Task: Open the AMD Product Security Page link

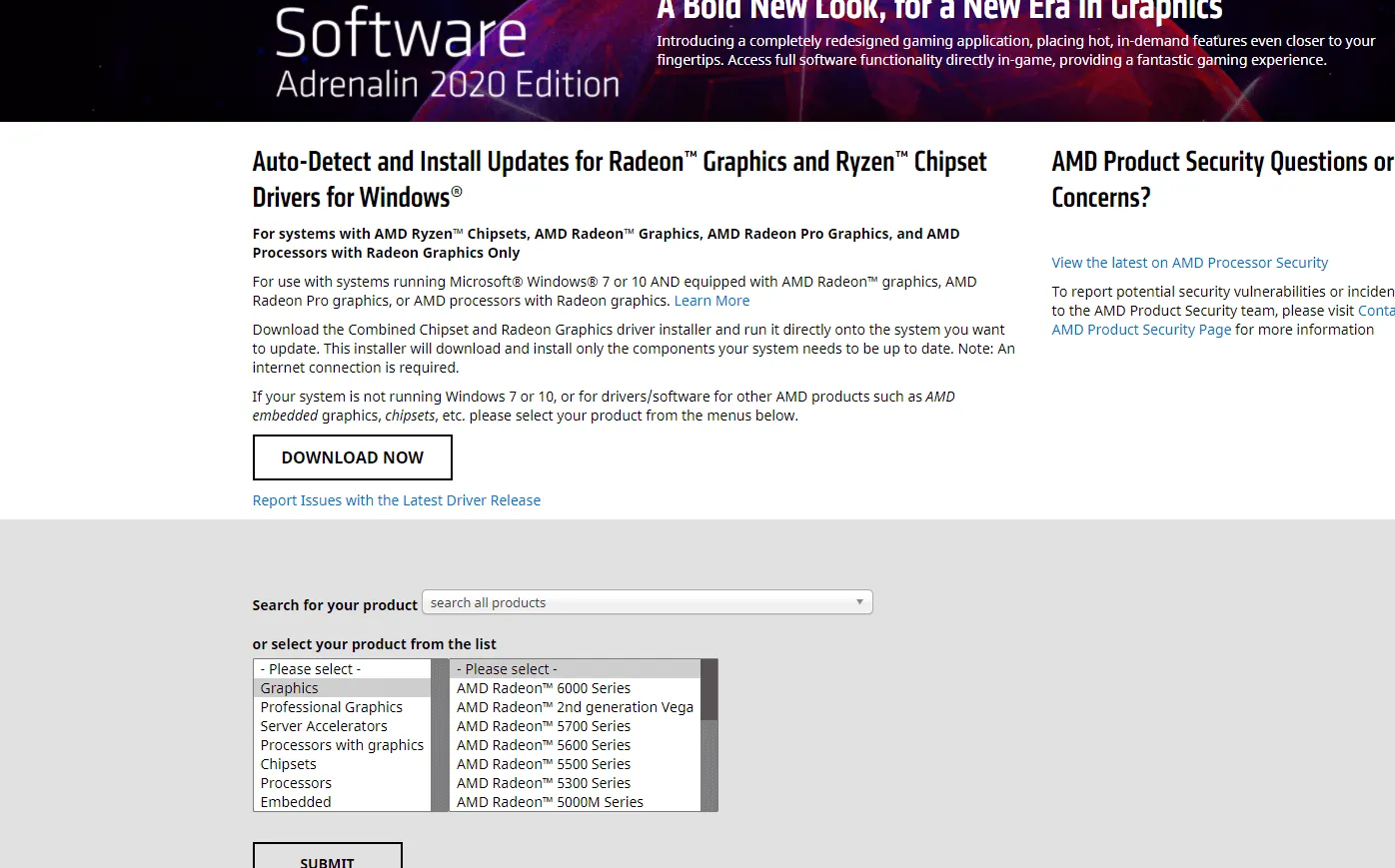Action: pos(1141,330)
